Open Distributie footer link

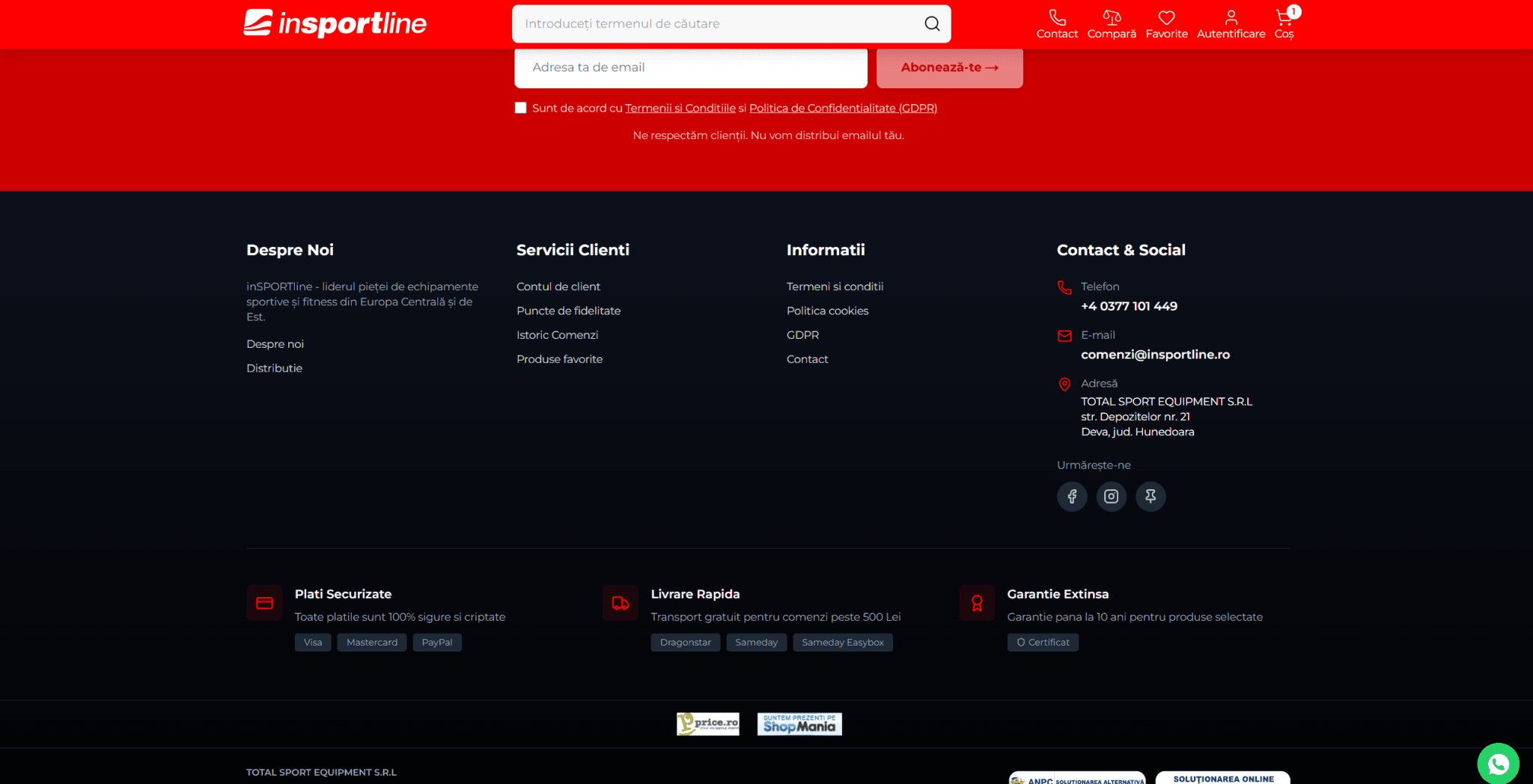coord(274,368)
